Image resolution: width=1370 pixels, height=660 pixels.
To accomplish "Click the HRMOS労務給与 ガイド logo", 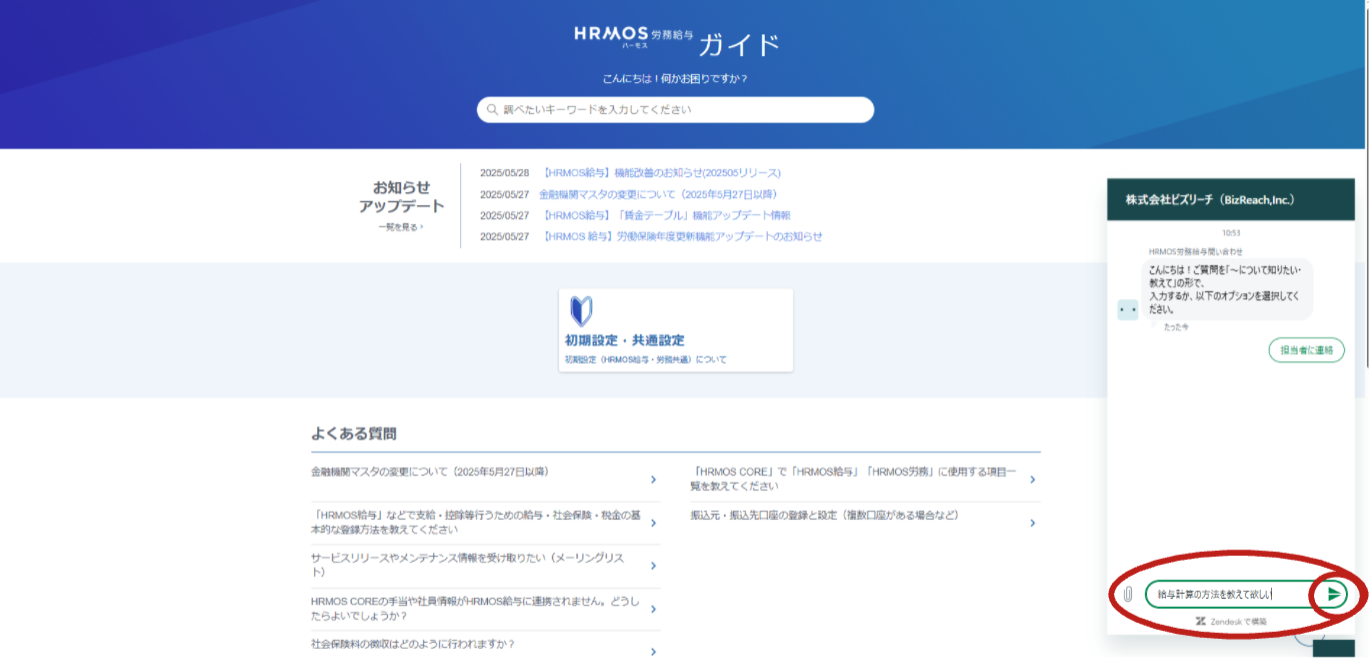I will point(676,42).
